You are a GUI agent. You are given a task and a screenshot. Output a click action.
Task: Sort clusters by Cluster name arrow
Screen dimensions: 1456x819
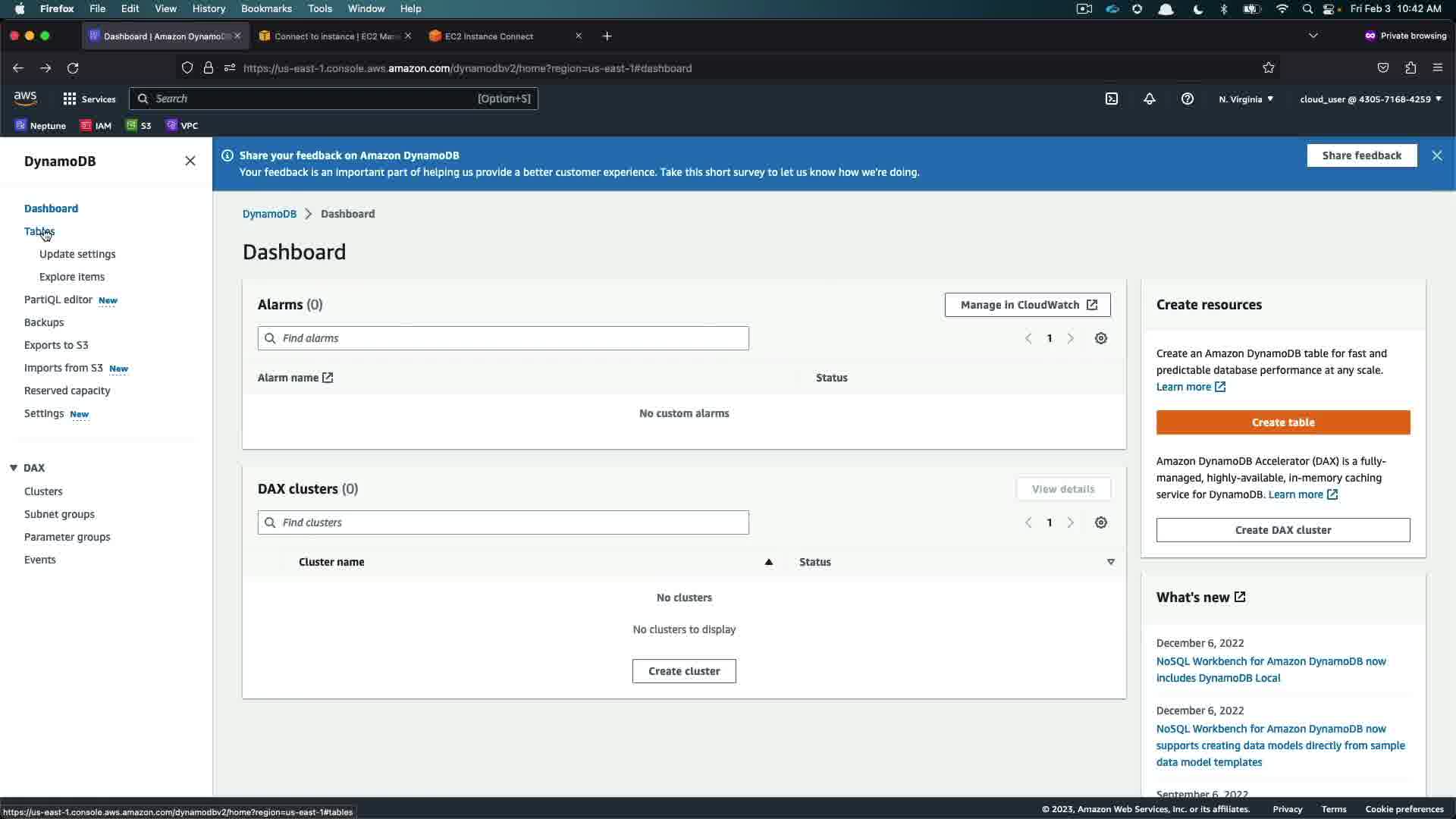(768, 562)
